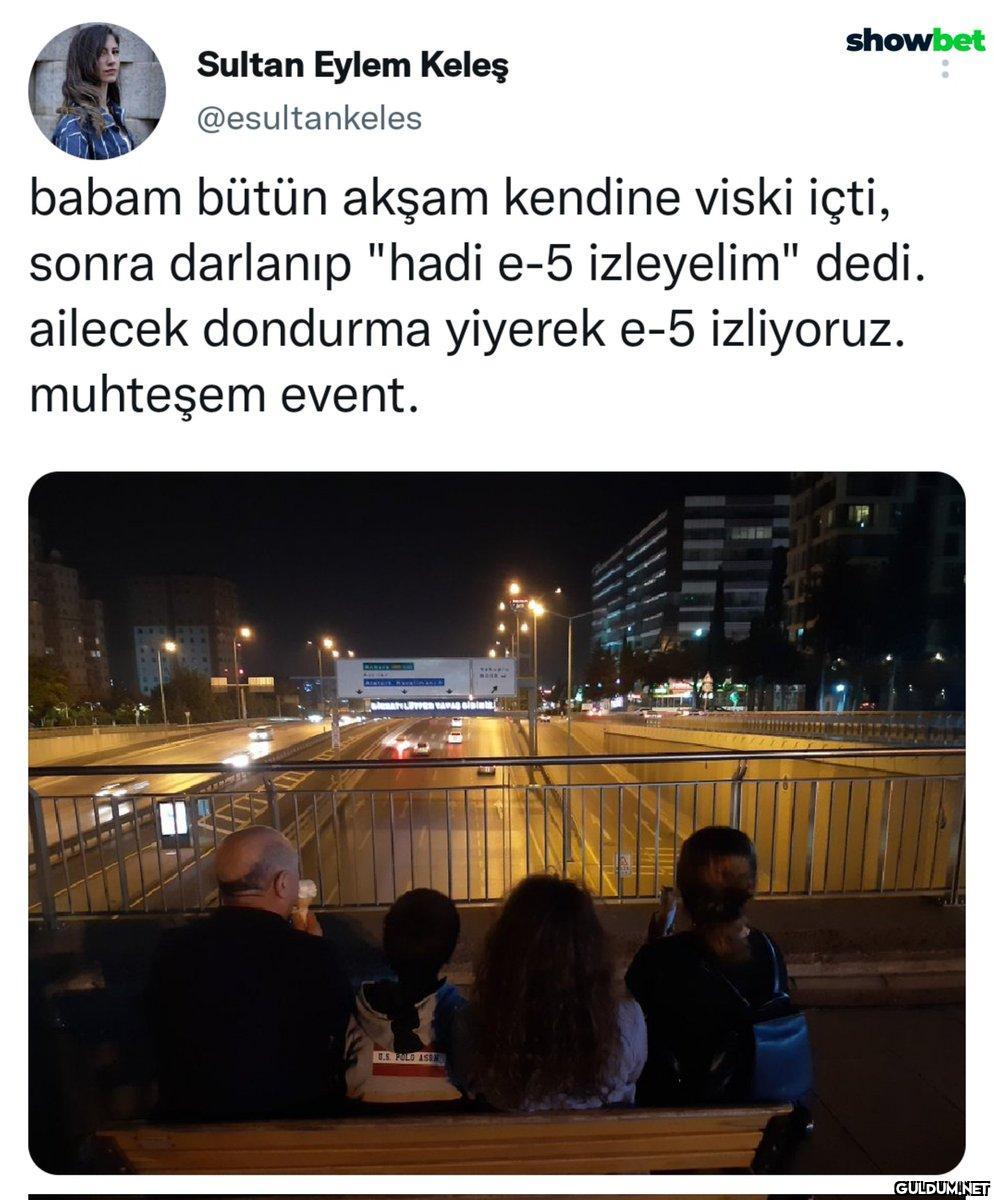This screenshot has width=994, height=1200.
Task: Open the three-dot more options menu
Action: [945, 68]
